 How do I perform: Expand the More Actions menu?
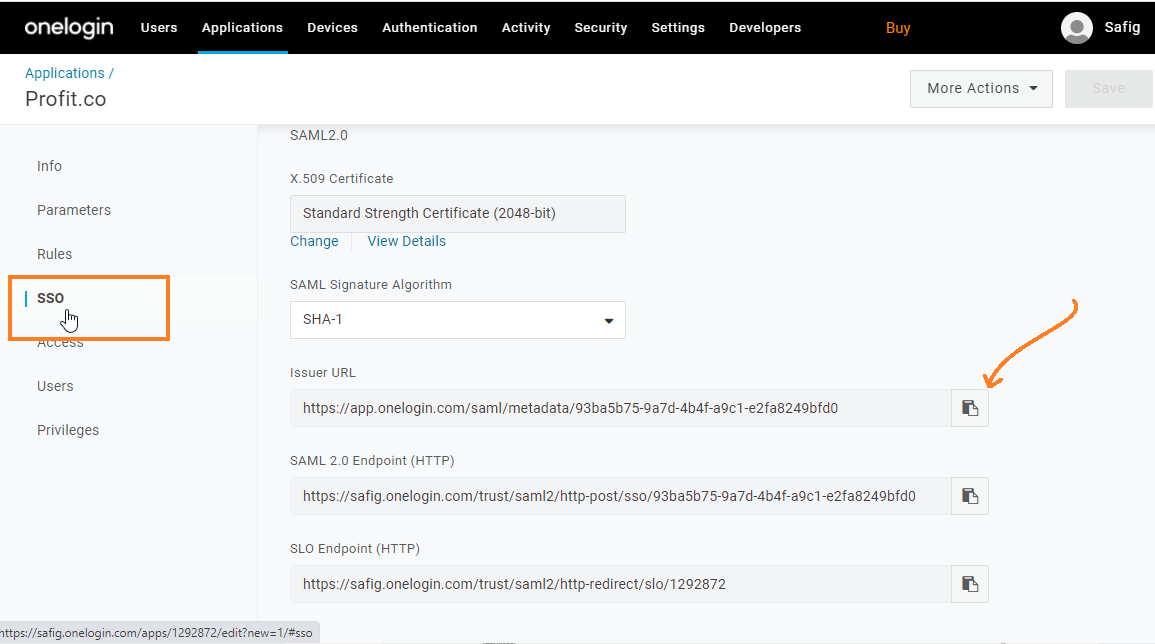(x=981, y=88)
